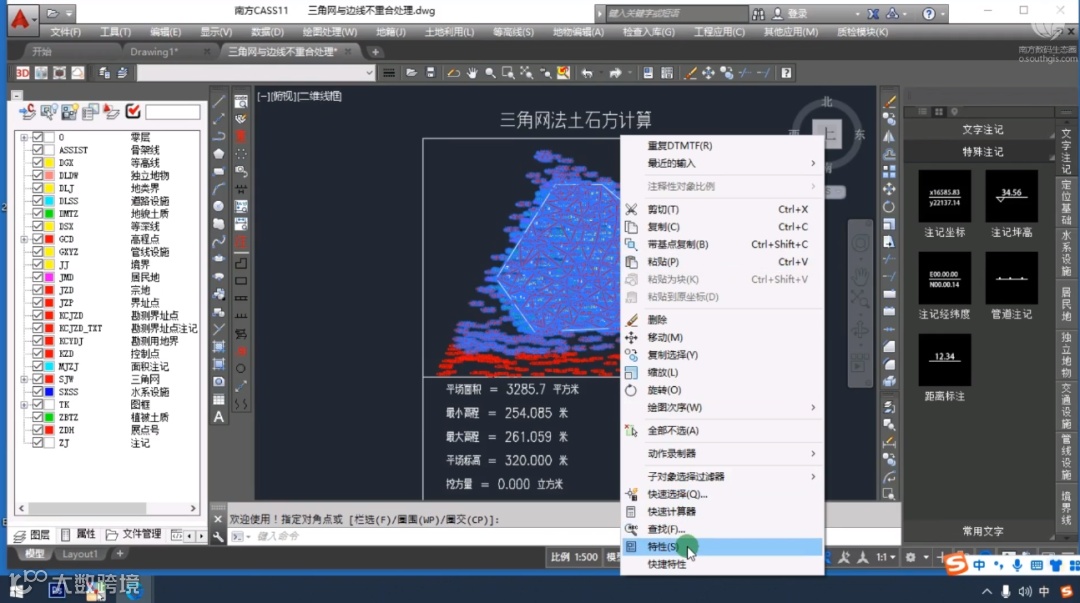Click the red checkmark icon in layer panel
Screen dimensions: 1080x603
133,111
